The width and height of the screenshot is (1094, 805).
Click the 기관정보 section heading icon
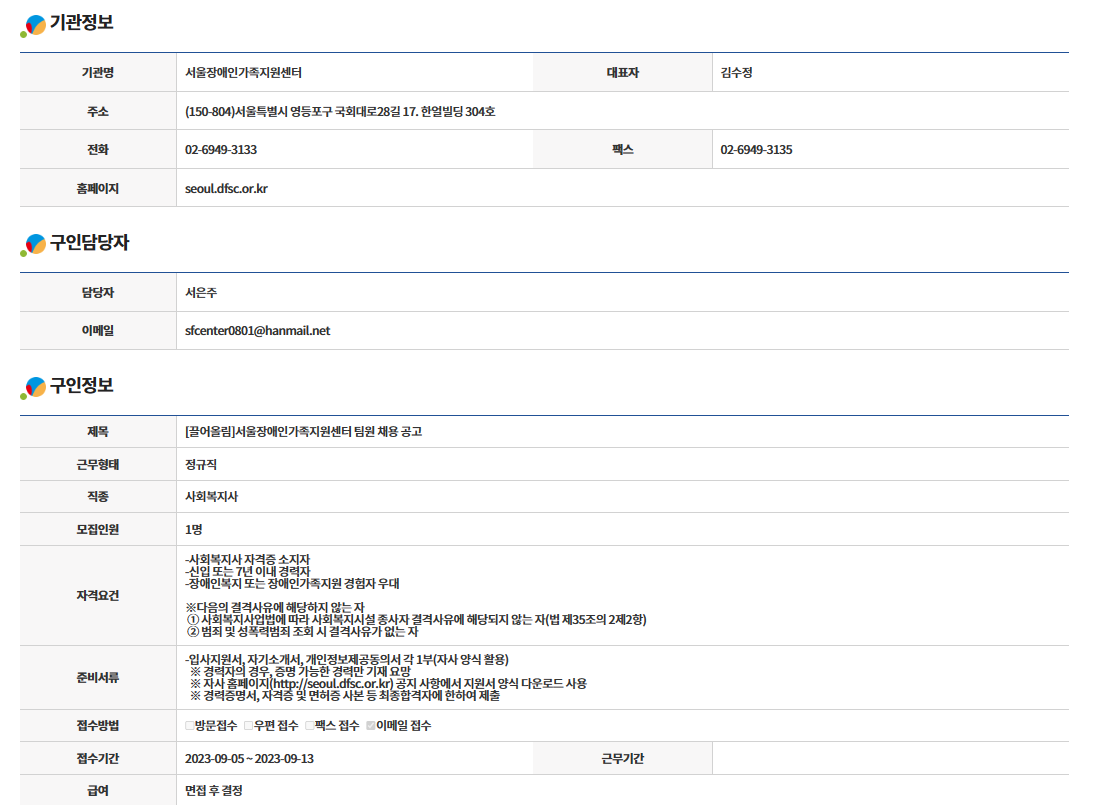click(34, 25)
